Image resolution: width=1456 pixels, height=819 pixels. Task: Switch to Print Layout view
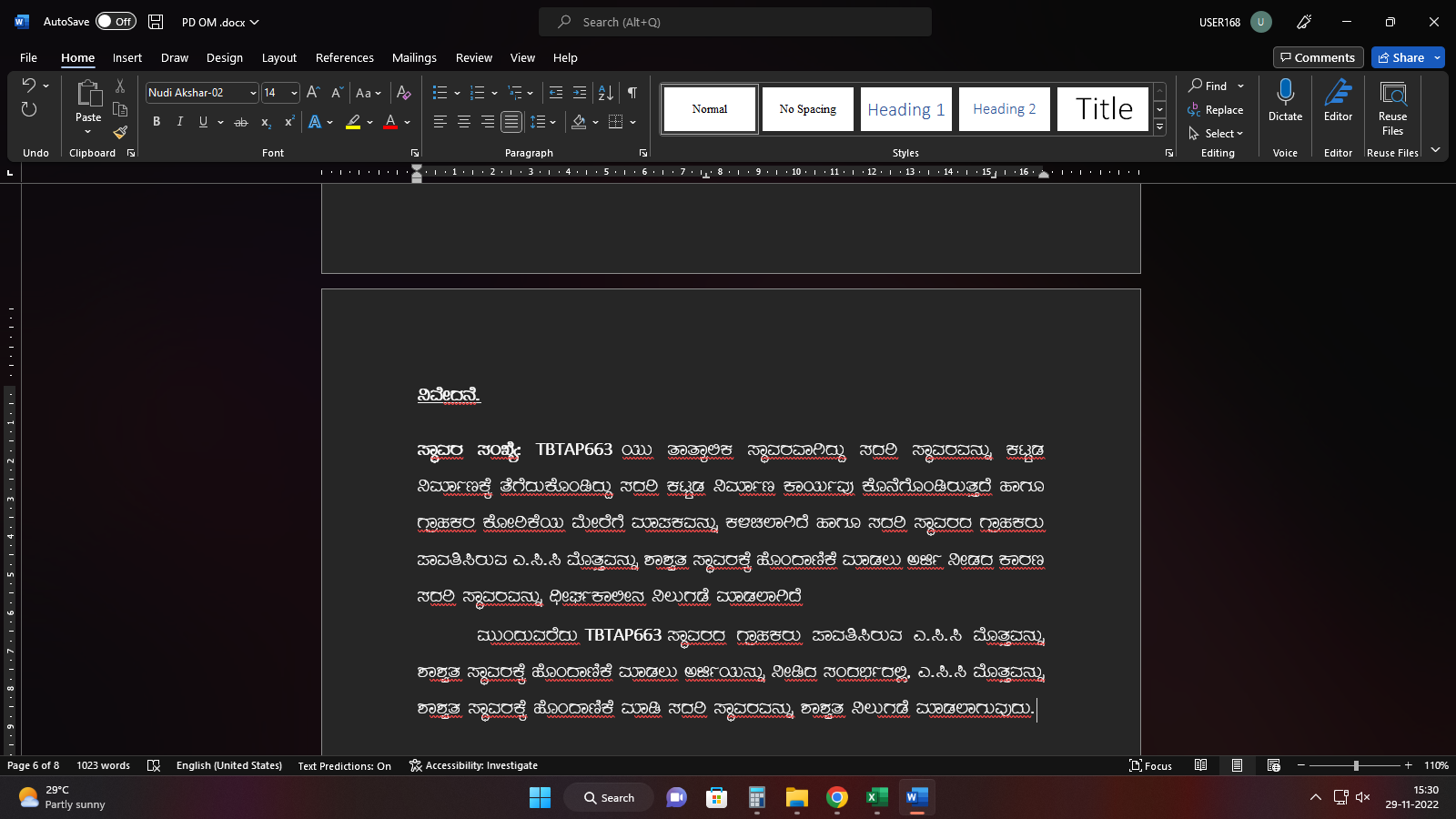coord(1237,765)
